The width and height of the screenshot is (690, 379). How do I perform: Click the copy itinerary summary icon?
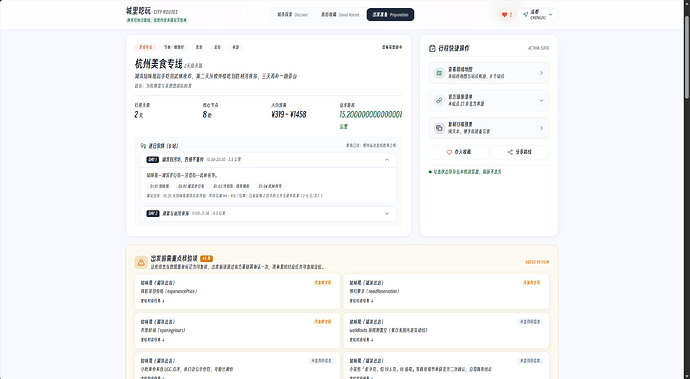[x=439, y=128]
